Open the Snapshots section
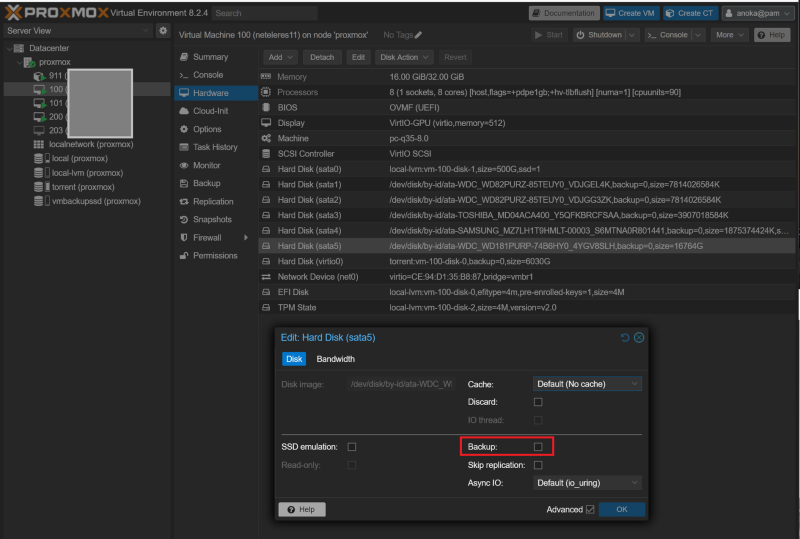The width and height of the screenshot is (800, 539). click(216, 219)
